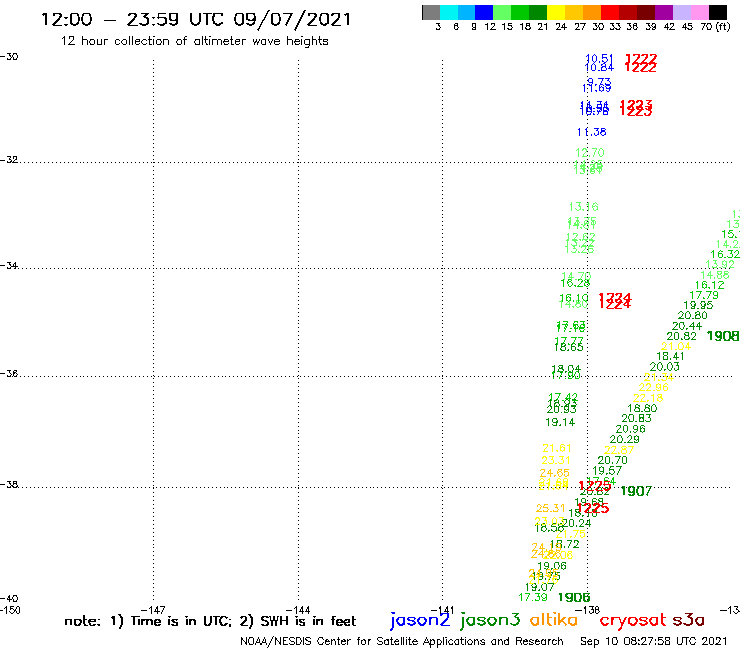740x650 pixels.
Task: Click the light green 12.70 value
Action: coord(589,152)
